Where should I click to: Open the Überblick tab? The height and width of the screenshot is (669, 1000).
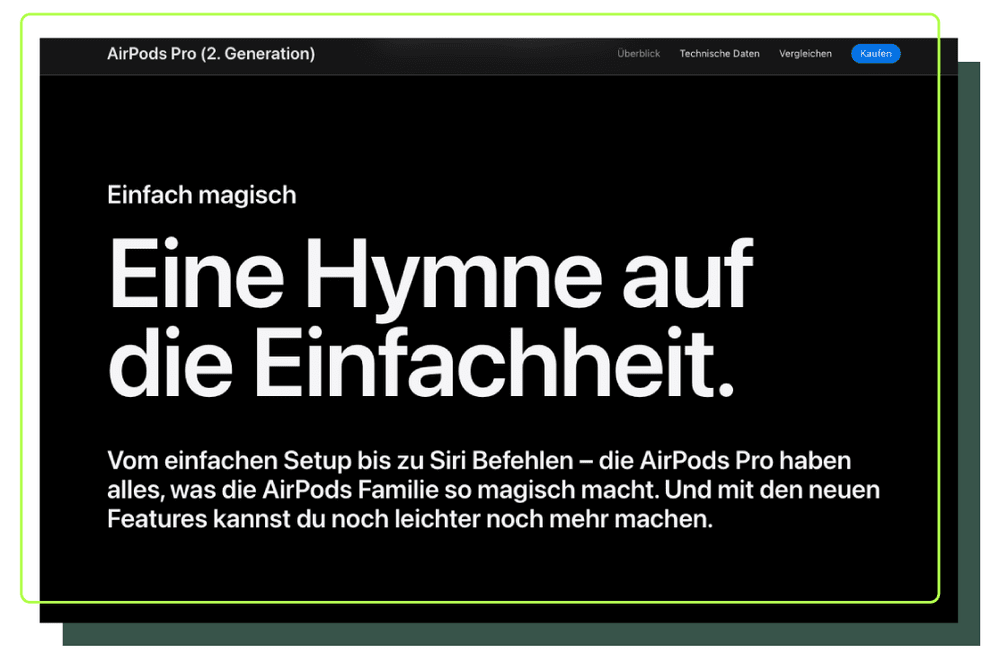tap(638, 54)
